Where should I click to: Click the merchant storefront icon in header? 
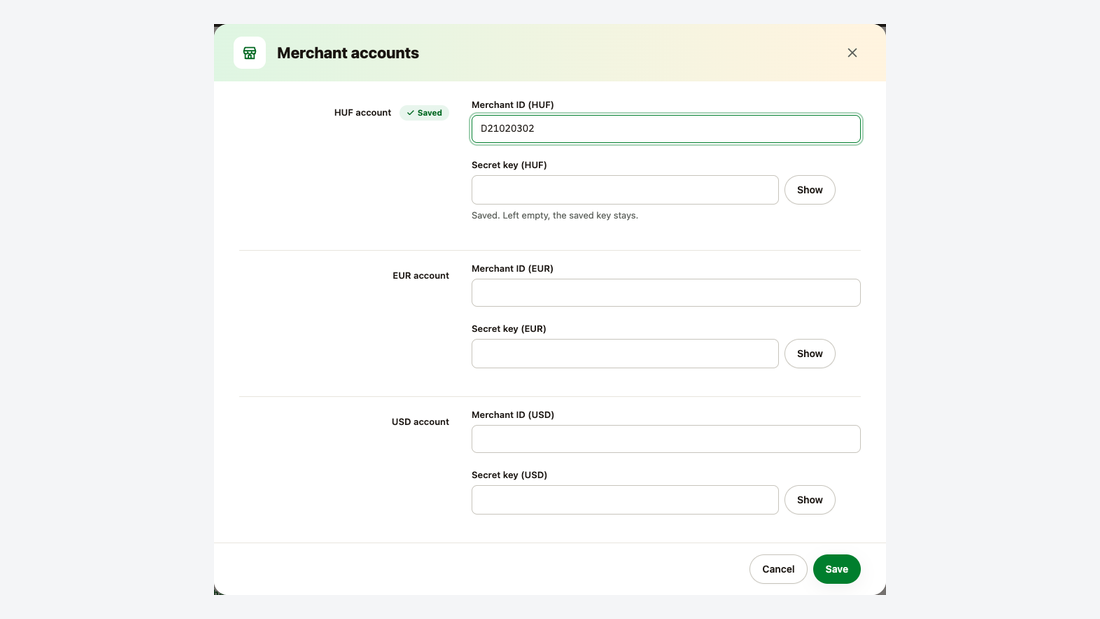250,53
